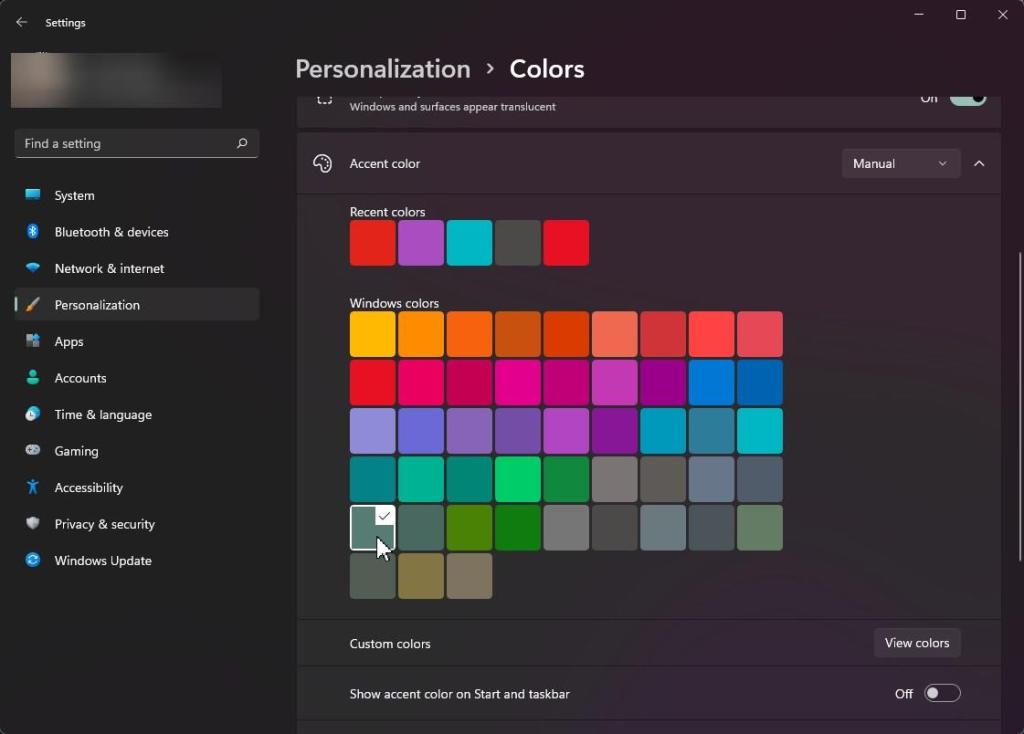
Task: Open the Accent color mode dropdown showing Manual
Action: [x=899, y=163]
